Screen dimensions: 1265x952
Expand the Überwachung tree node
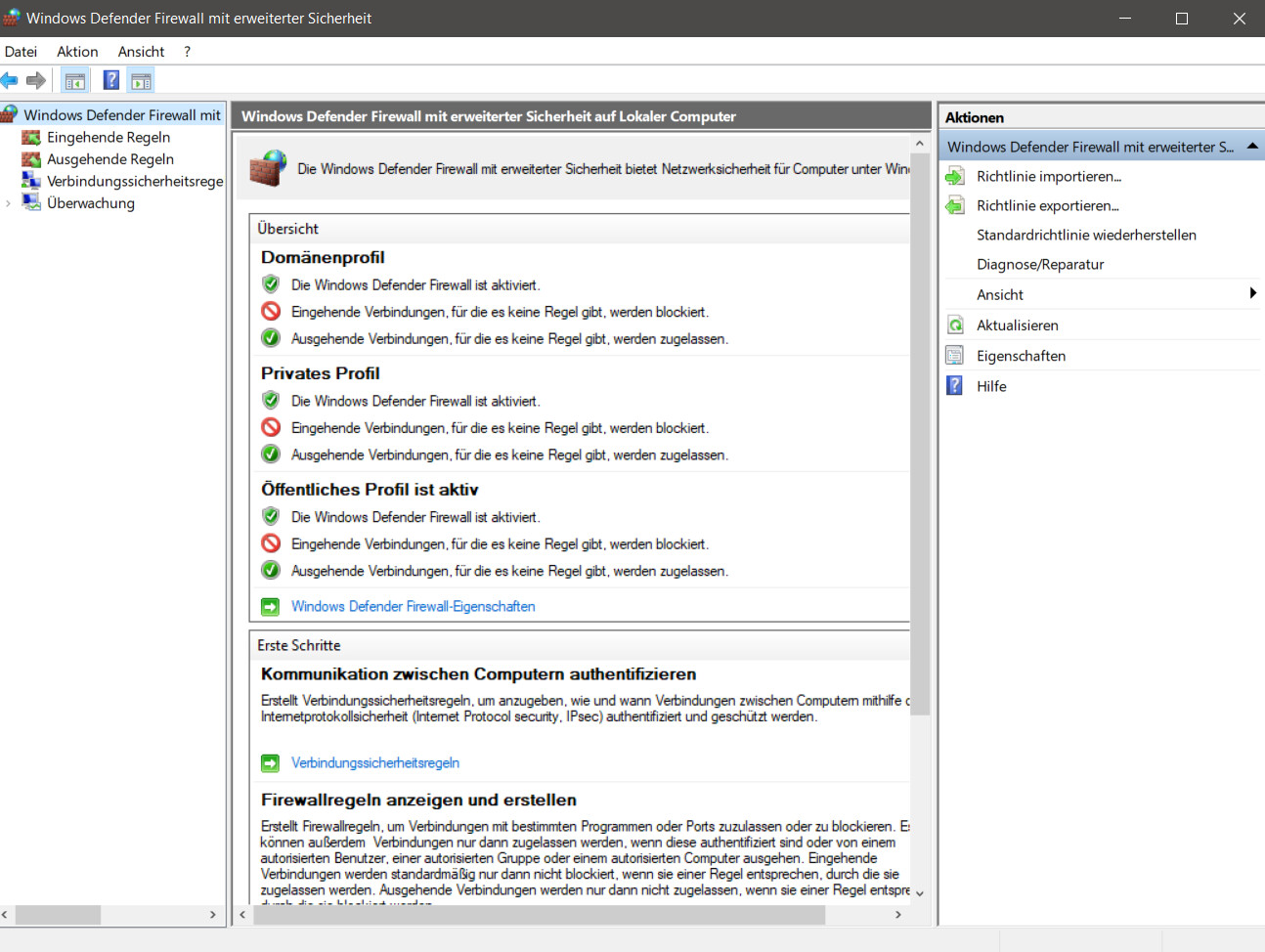point(9,203)
